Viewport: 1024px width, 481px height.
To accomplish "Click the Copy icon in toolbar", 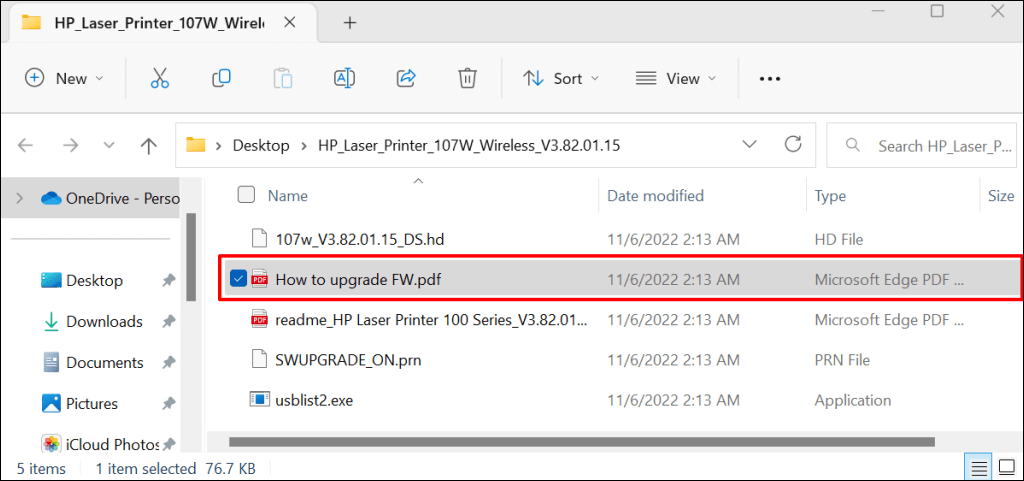I will [221, 78].
